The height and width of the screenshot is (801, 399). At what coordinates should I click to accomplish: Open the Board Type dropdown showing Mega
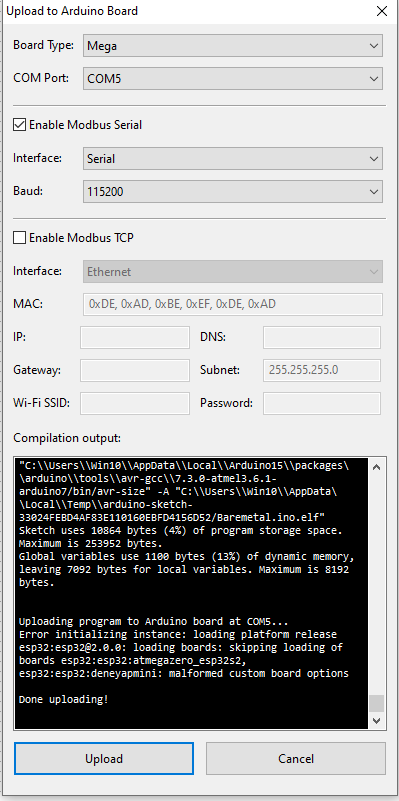click(232, 45)
